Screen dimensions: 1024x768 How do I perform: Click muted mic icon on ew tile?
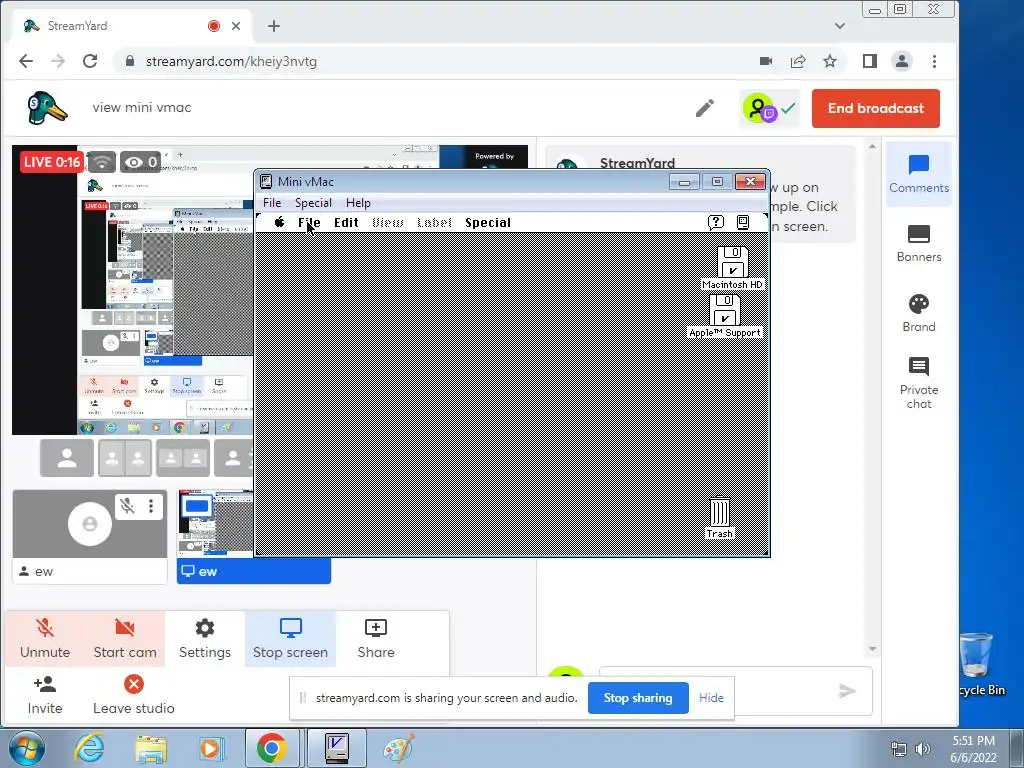[127, 505]
